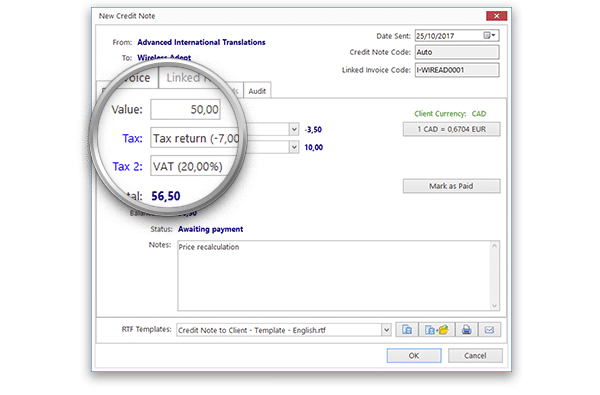The height and width of the screenshot is (395, 600).
Task: Click the Linked Invoice Code field
Action: (457, 70)
